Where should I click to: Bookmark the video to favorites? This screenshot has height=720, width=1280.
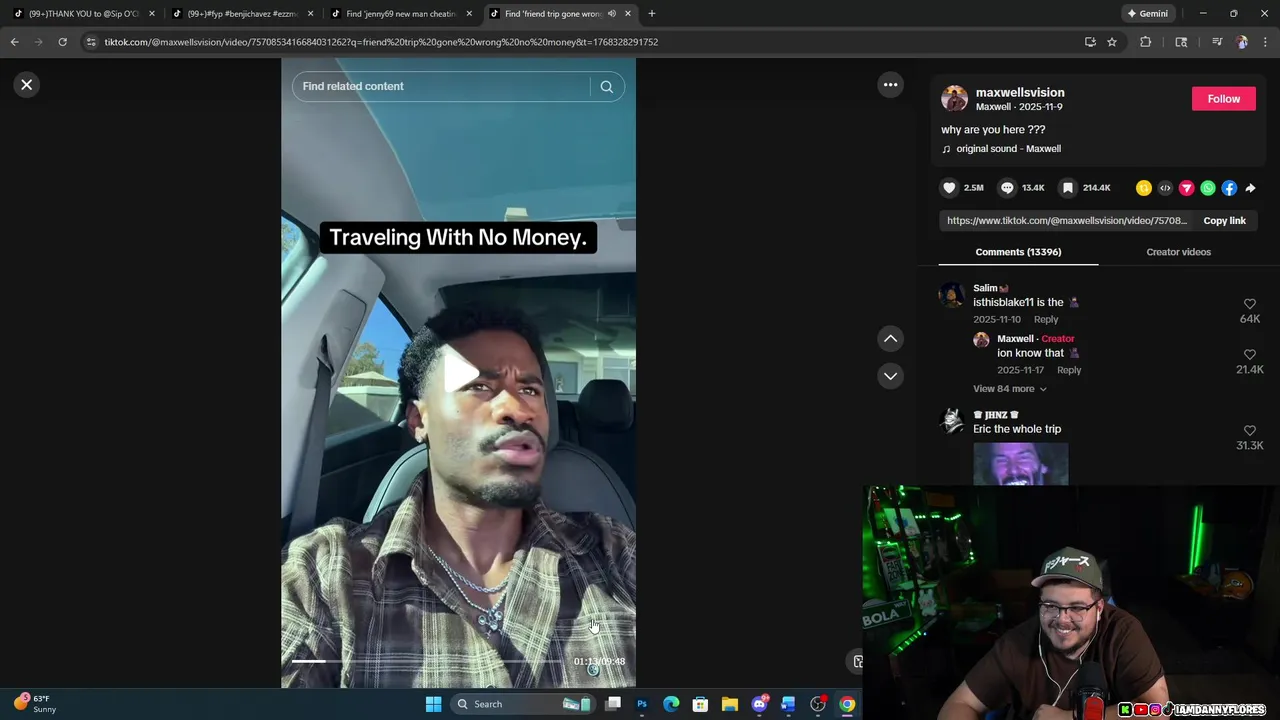coord(1068,188)
